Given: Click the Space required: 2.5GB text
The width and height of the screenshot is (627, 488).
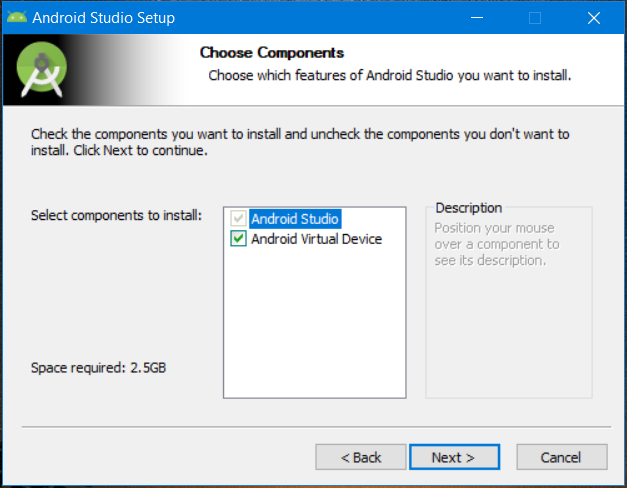Looking at the screenshot, I should click(98, 367).
